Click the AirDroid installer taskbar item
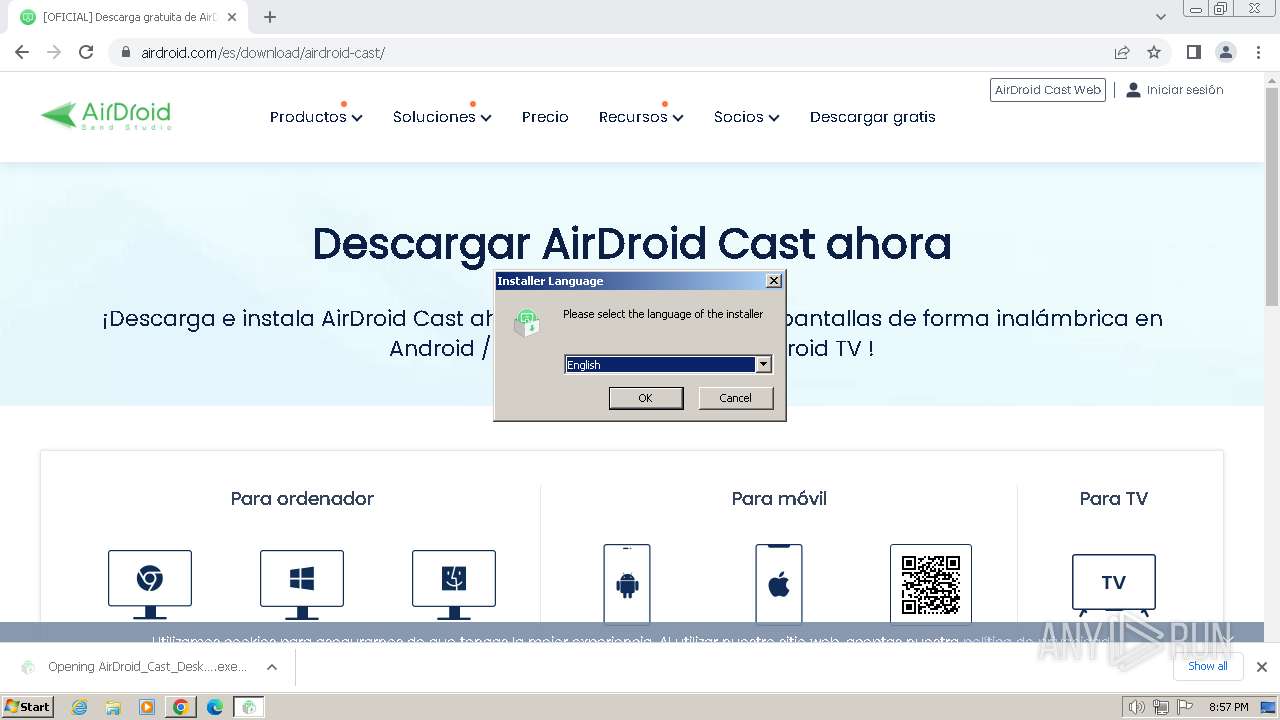Viewport: 1280px width, 720px height. click(x=249, y=707)
